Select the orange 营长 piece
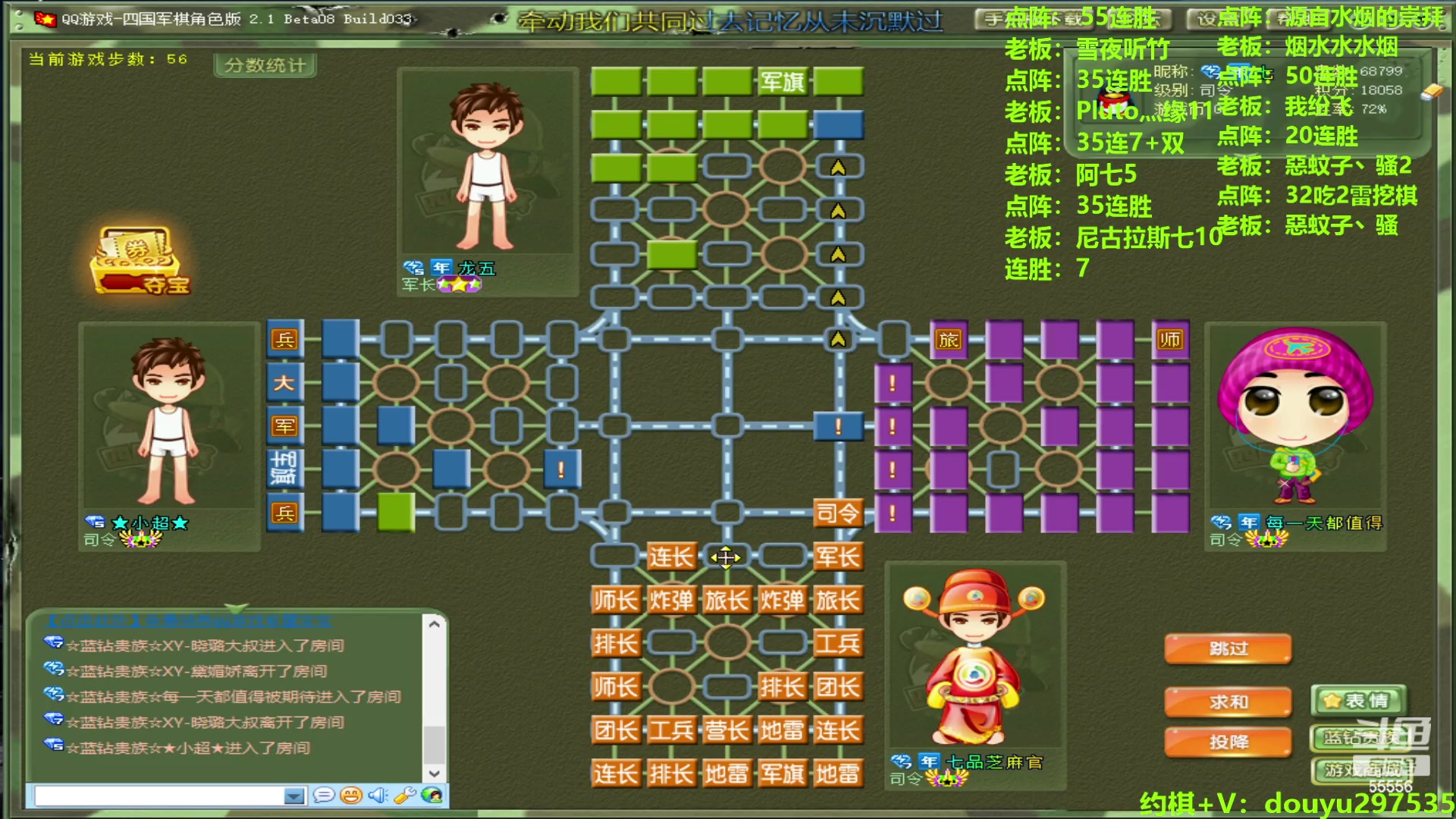This screenshot has width=1456, height=819. click(726, 730)
